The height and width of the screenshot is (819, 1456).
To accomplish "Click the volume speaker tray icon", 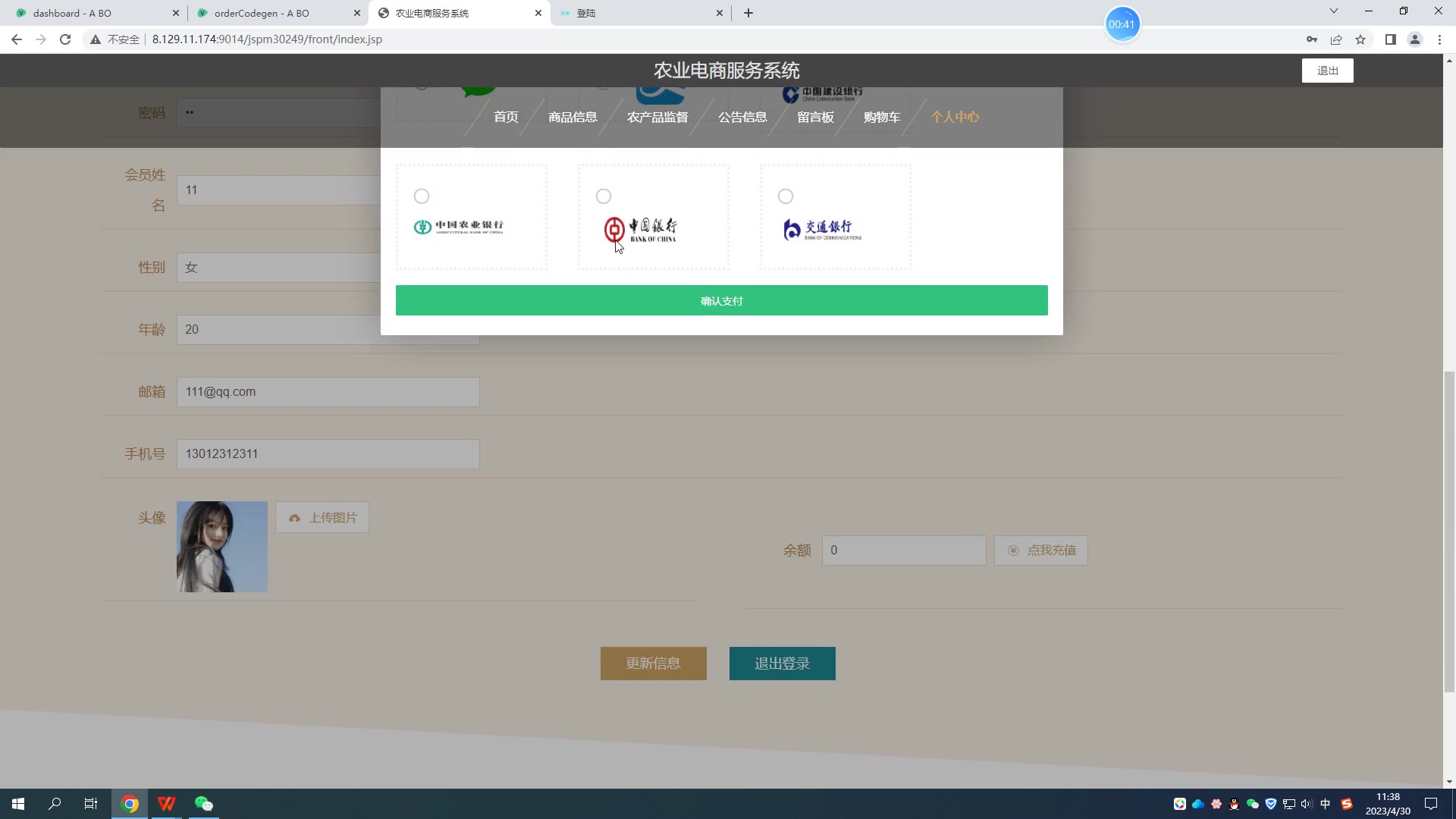I will [x=1307, y=804].
